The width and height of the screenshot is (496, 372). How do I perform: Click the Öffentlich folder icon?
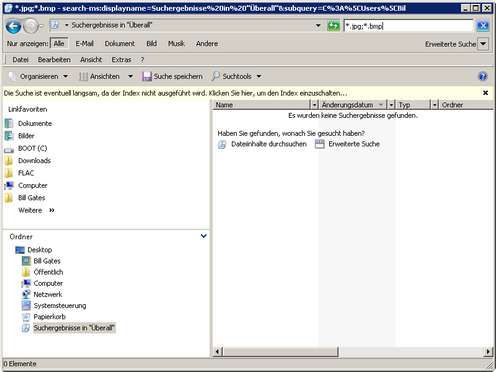[x=26, y=272]
